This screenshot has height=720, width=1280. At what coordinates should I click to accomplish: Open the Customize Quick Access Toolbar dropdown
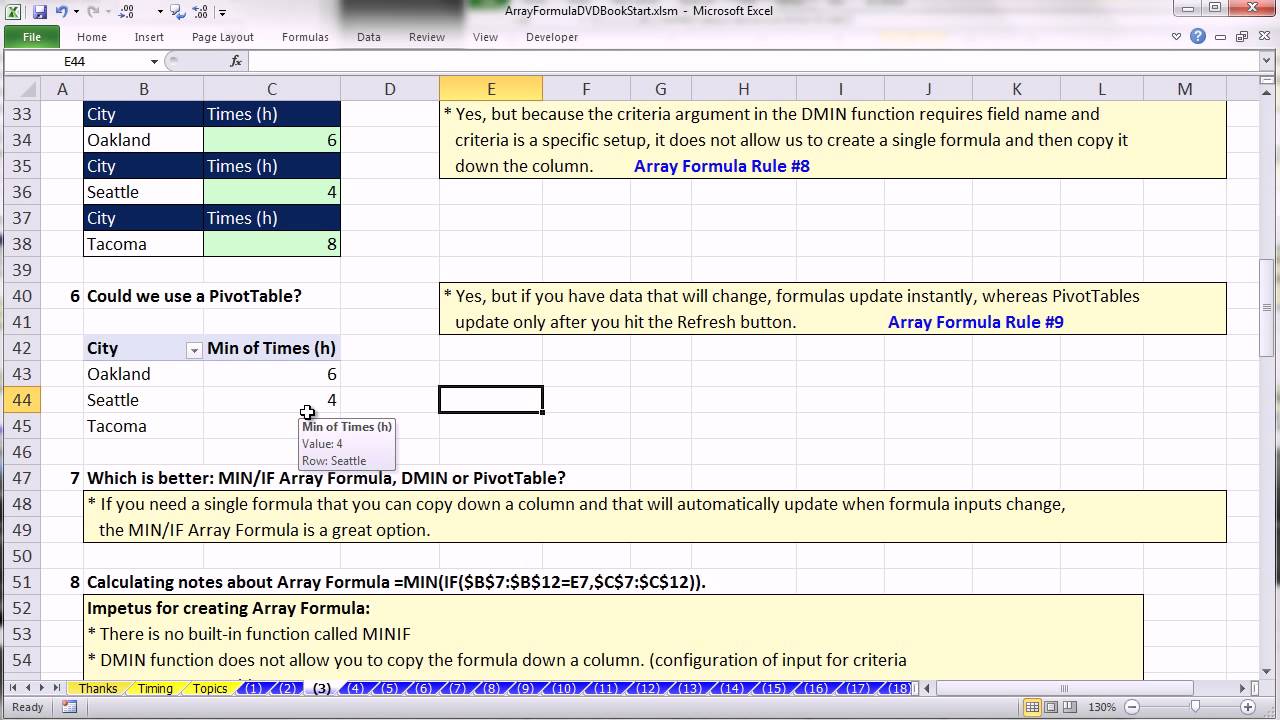coord(222,12)
